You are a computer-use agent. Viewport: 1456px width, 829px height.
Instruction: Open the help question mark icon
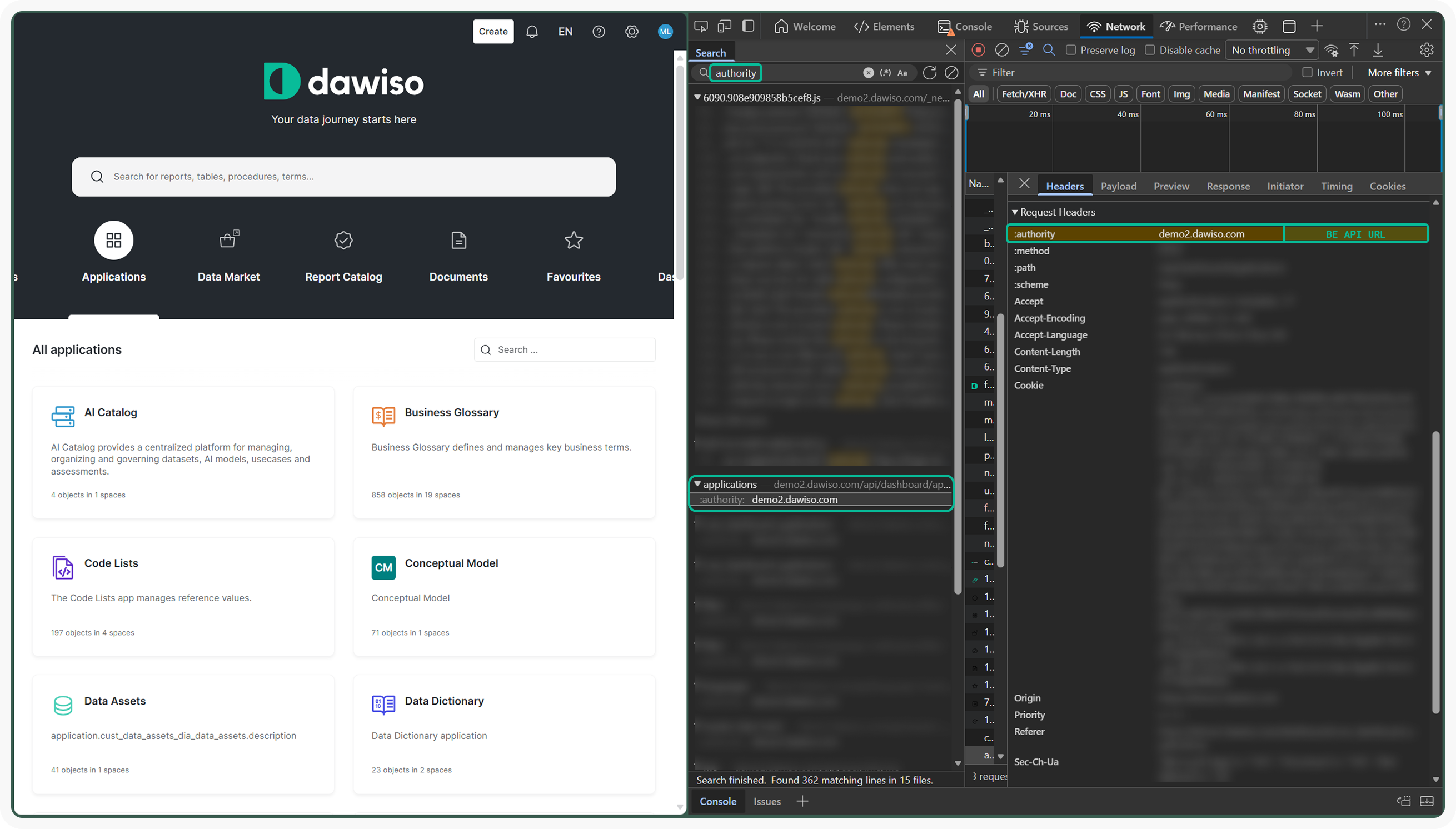(x=599, y=32)
